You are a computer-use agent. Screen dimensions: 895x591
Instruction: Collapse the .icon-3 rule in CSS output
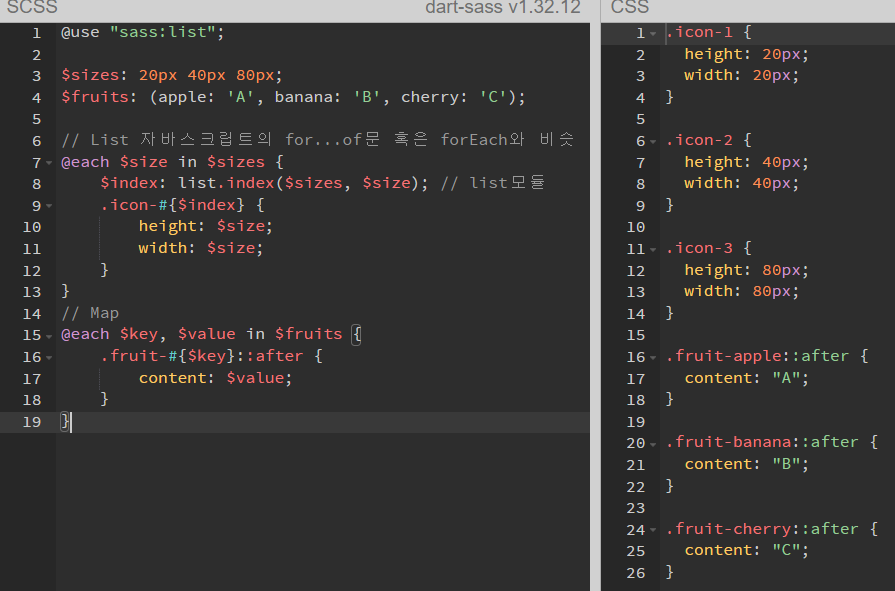coord(653,249)
